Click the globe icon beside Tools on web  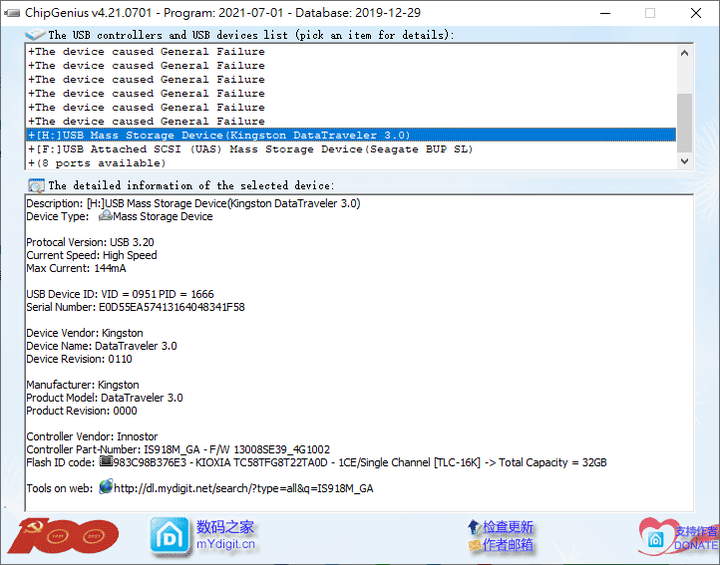106,486
